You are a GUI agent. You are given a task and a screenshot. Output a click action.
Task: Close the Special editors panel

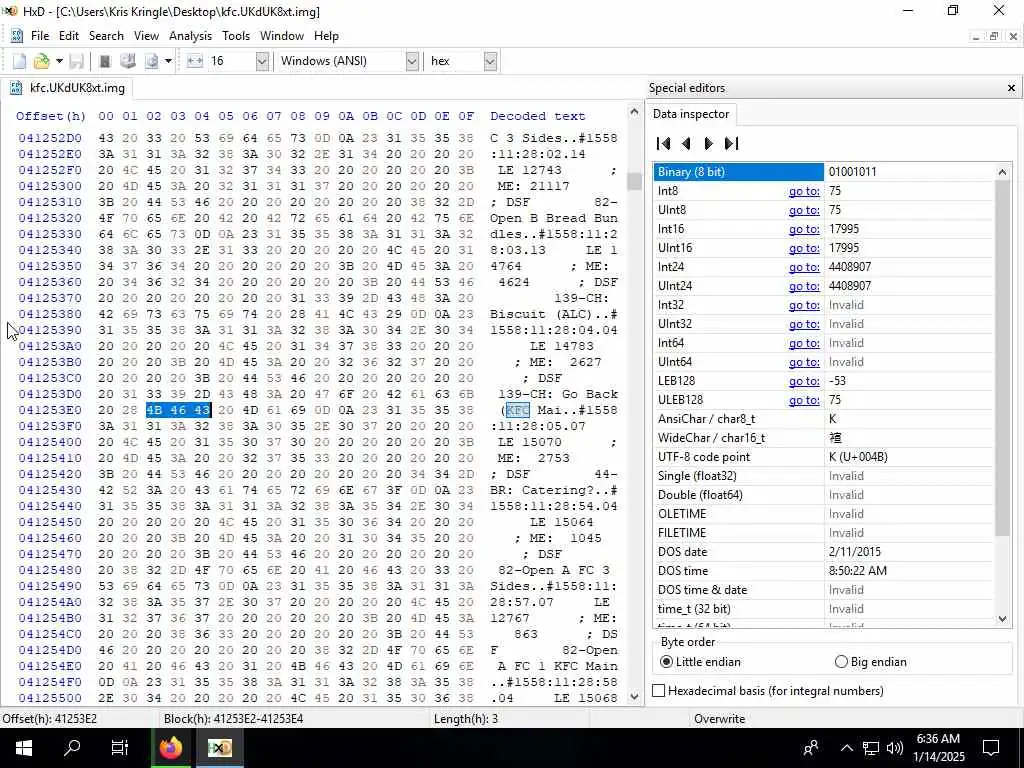[1011, 88]
